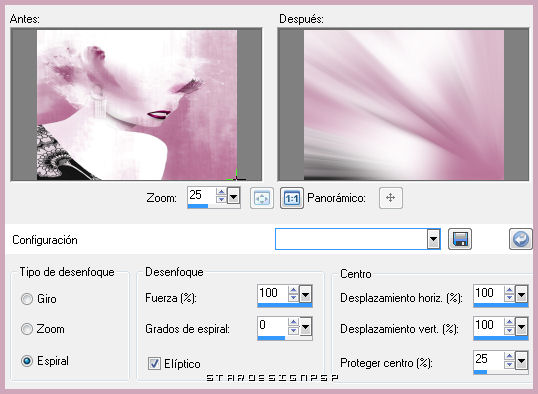Viewport: 538px width, 394px height.
Task: Click the 1:1 zoom icon
Action: 292,198
